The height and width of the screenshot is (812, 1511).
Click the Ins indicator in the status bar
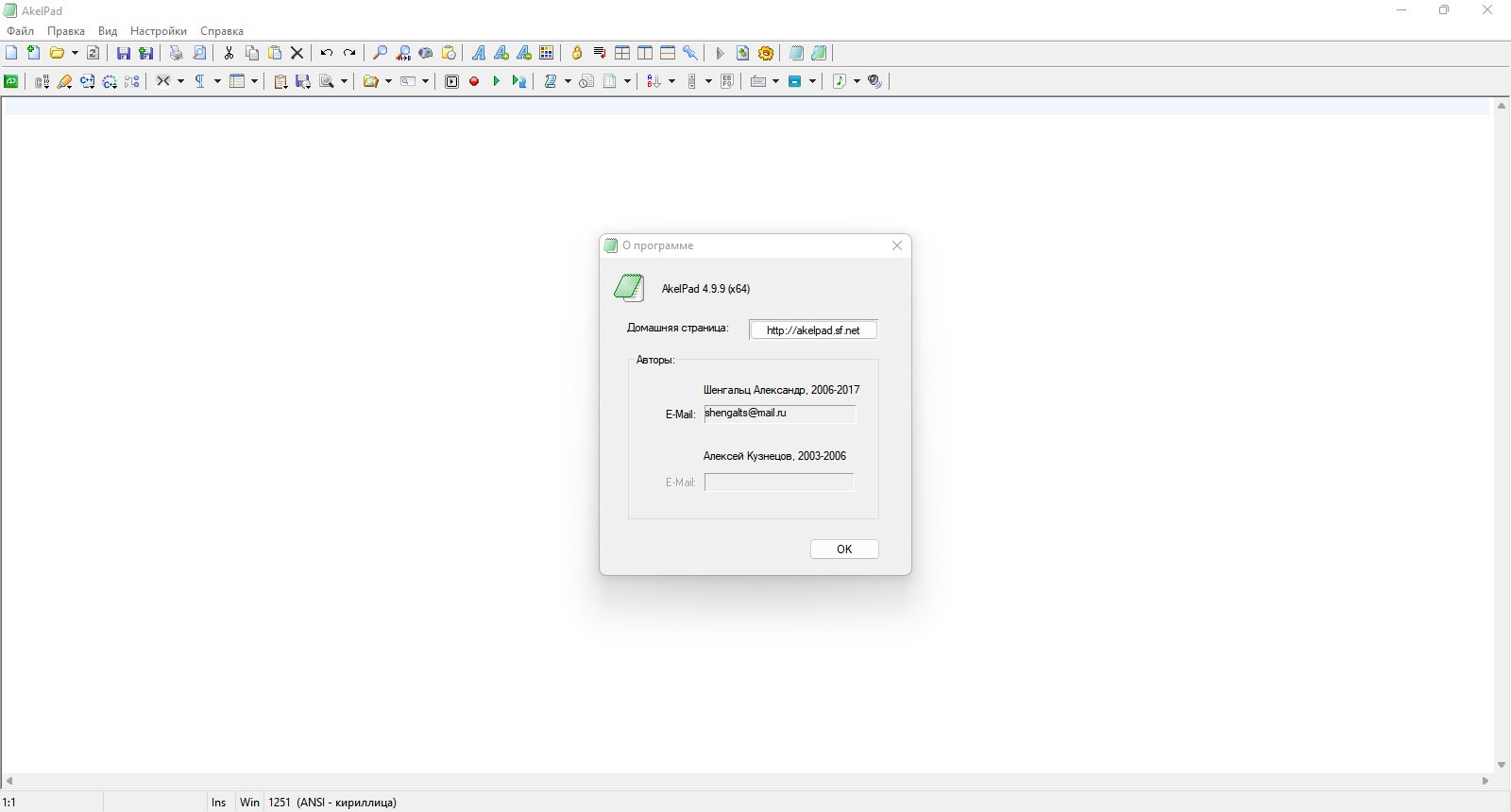coord(219,803)
